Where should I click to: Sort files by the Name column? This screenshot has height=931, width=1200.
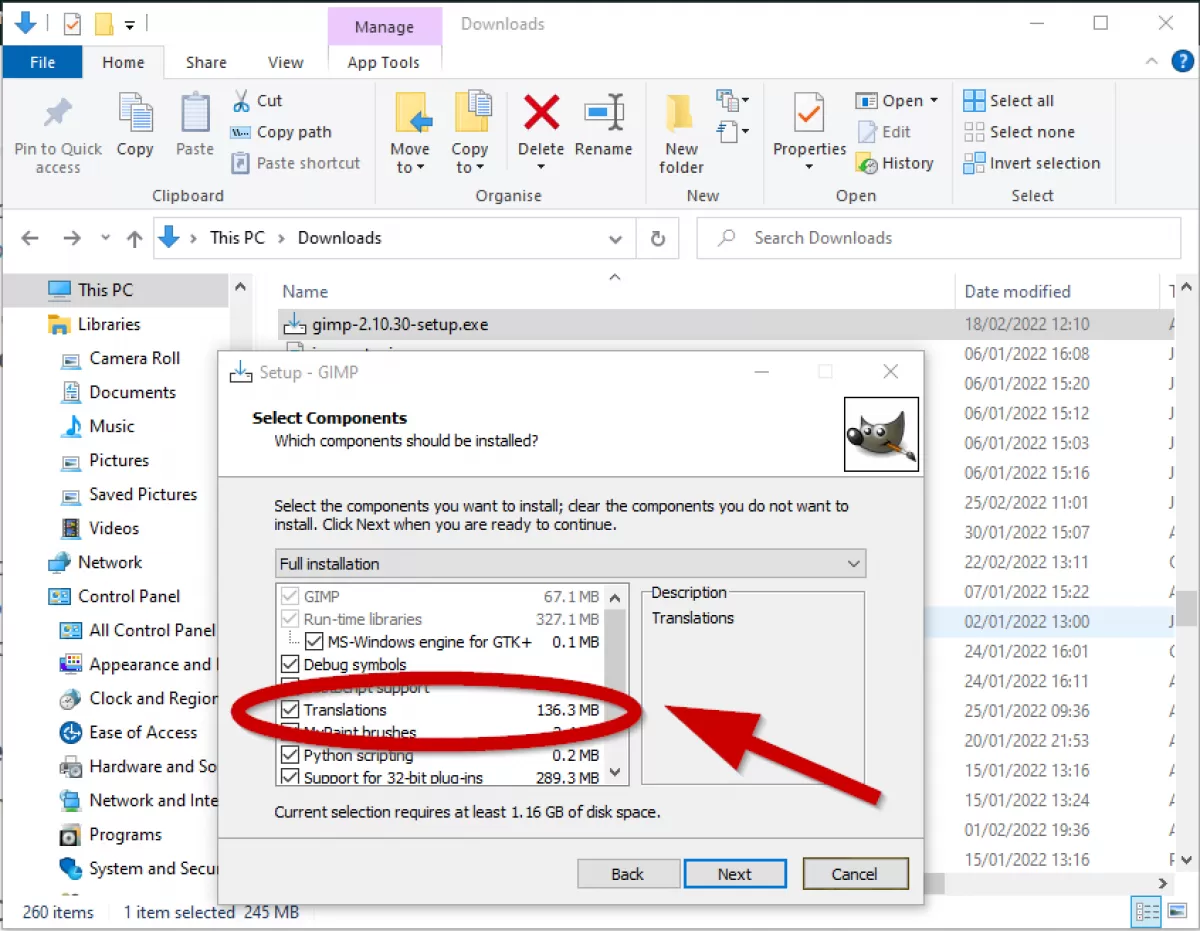305,292
